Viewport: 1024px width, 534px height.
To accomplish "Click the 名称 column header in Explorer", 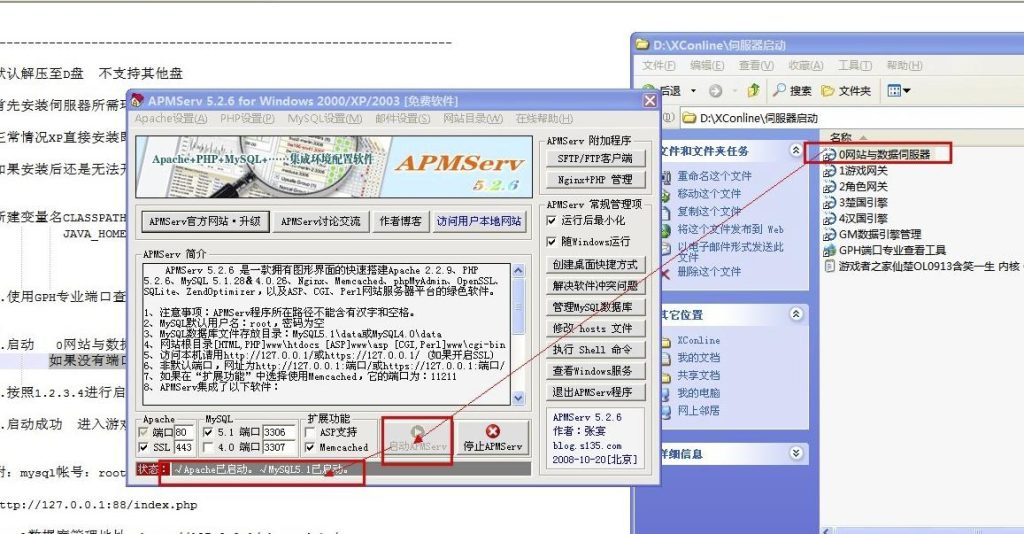I will click(840, 138).
